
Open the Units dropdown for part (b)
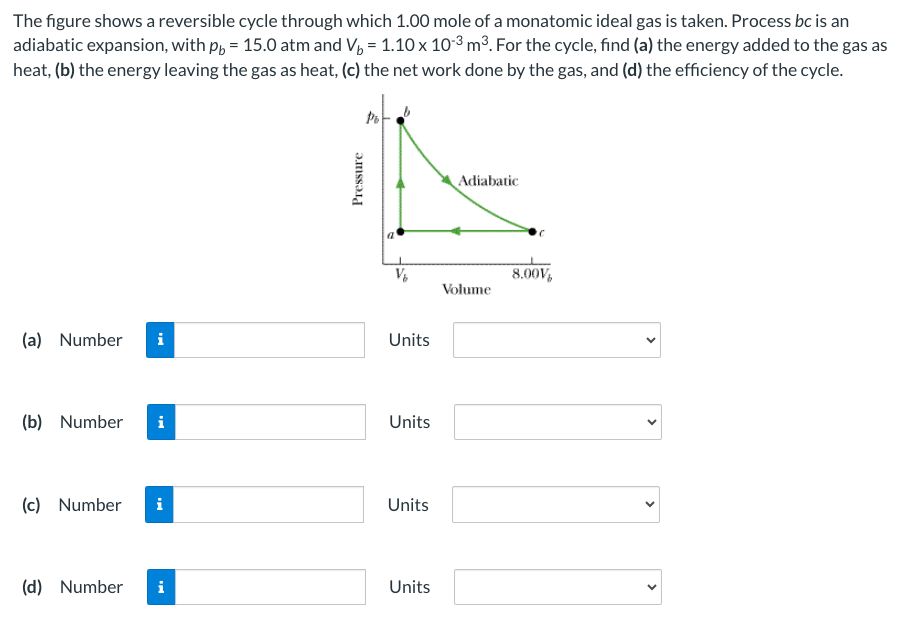coord(556,422)
